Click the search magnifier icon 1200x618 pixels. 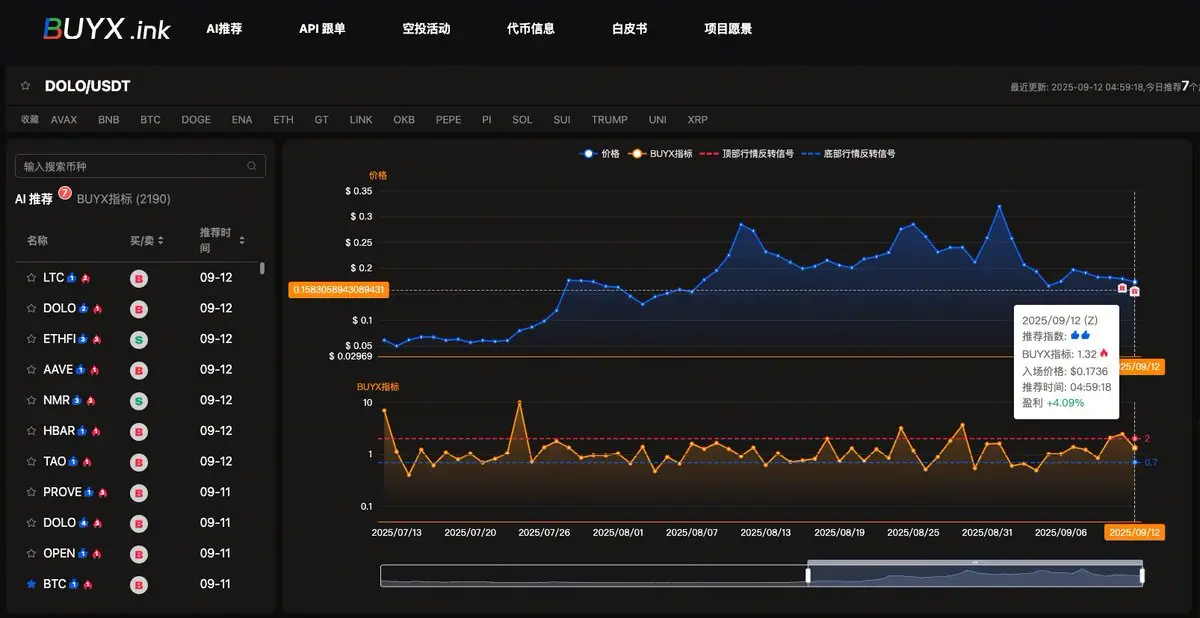[x=252, y=166]
